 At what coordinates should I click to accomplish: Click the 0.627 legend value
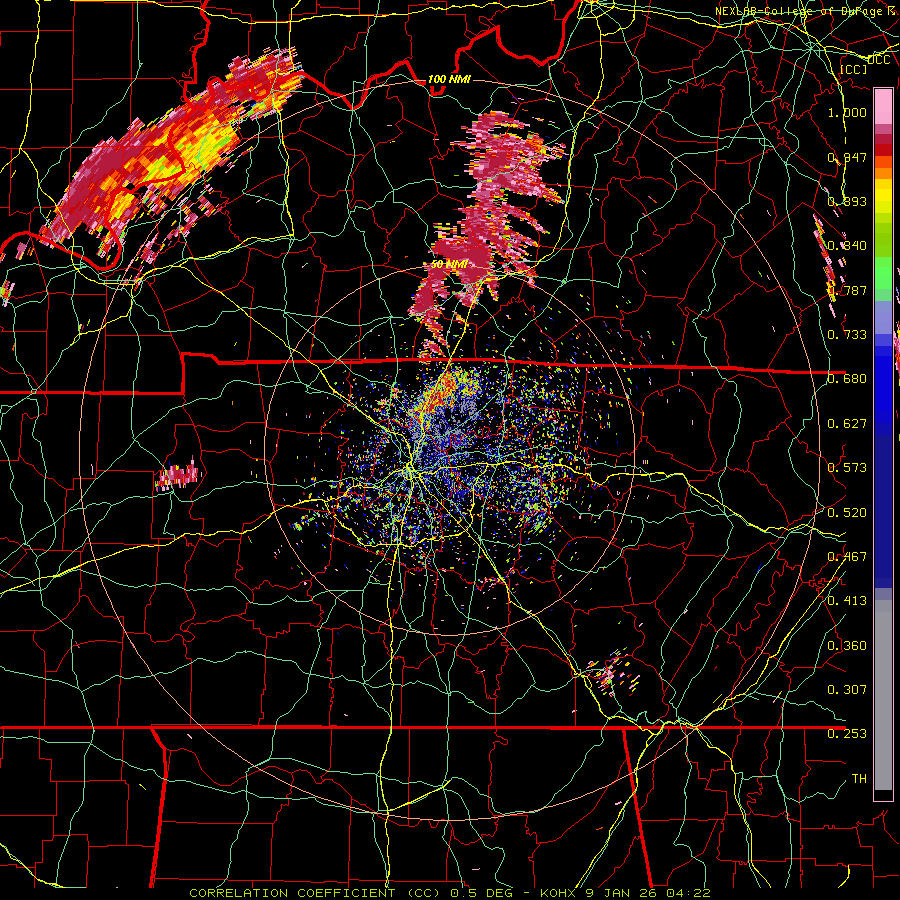tap(847, 424)
